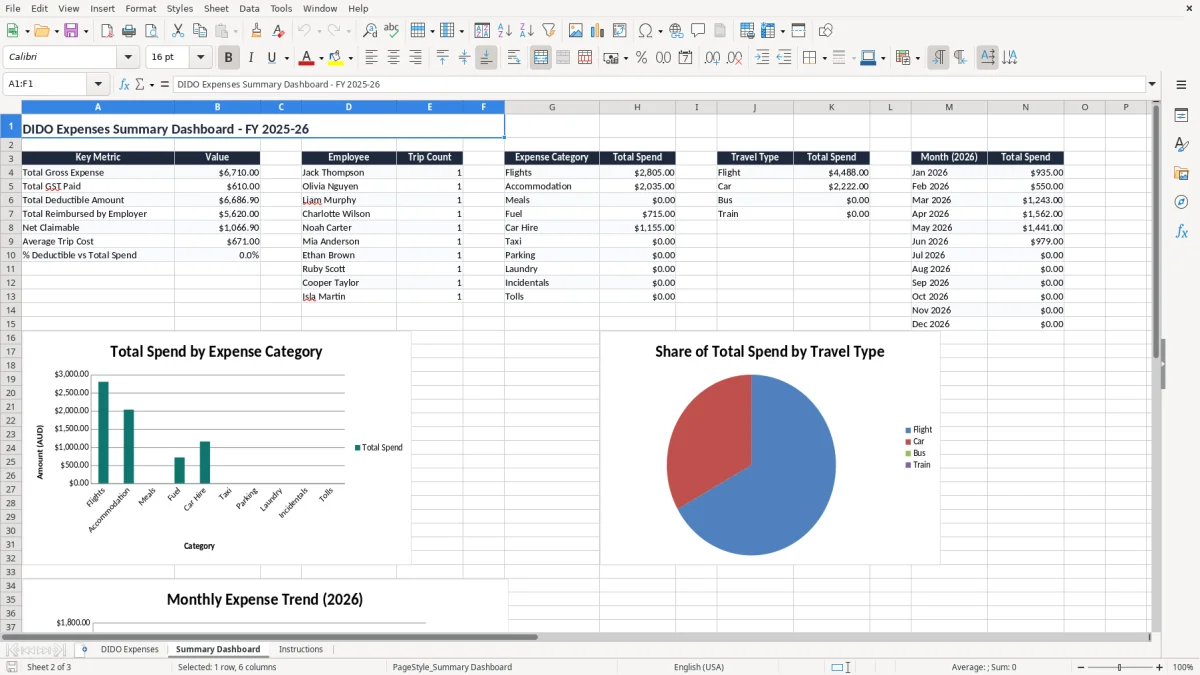Toggle left-to-right text direction
This screenshot has height=675, width=1200.
pyautogui.click(x=938, y=58)
